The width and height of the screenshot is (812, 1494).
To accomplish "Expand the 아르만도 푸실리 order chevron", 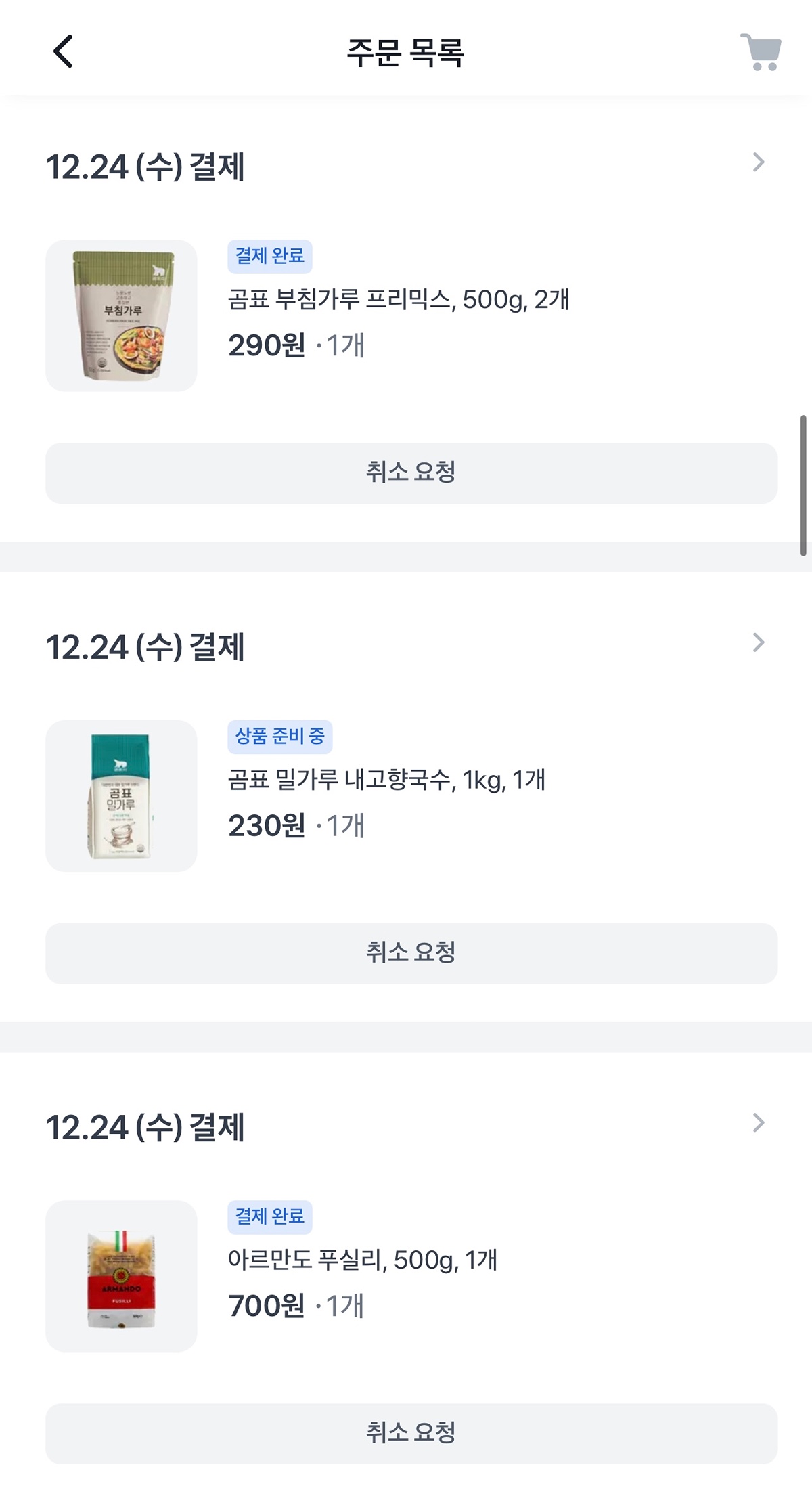I will click(758, 1123).
